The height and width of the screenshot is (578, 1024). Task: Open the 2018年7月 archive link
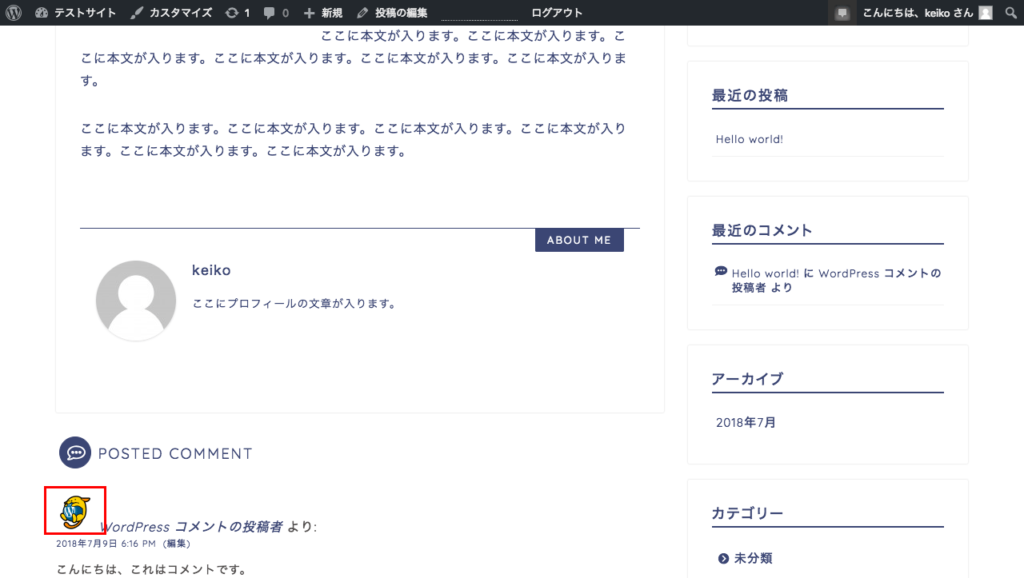(x=746, y=423)
